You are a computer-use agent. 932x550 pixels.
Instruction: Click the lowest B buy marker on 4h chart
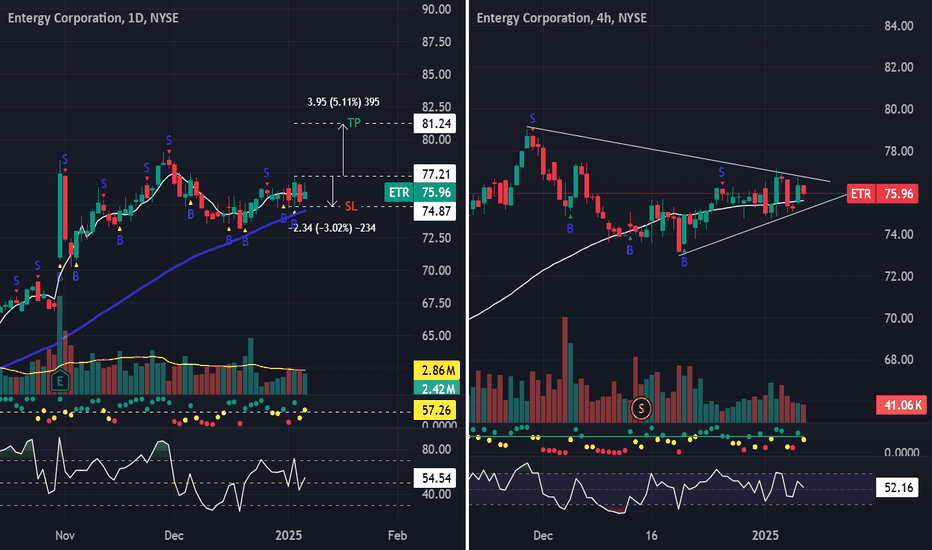coord(684,262)
